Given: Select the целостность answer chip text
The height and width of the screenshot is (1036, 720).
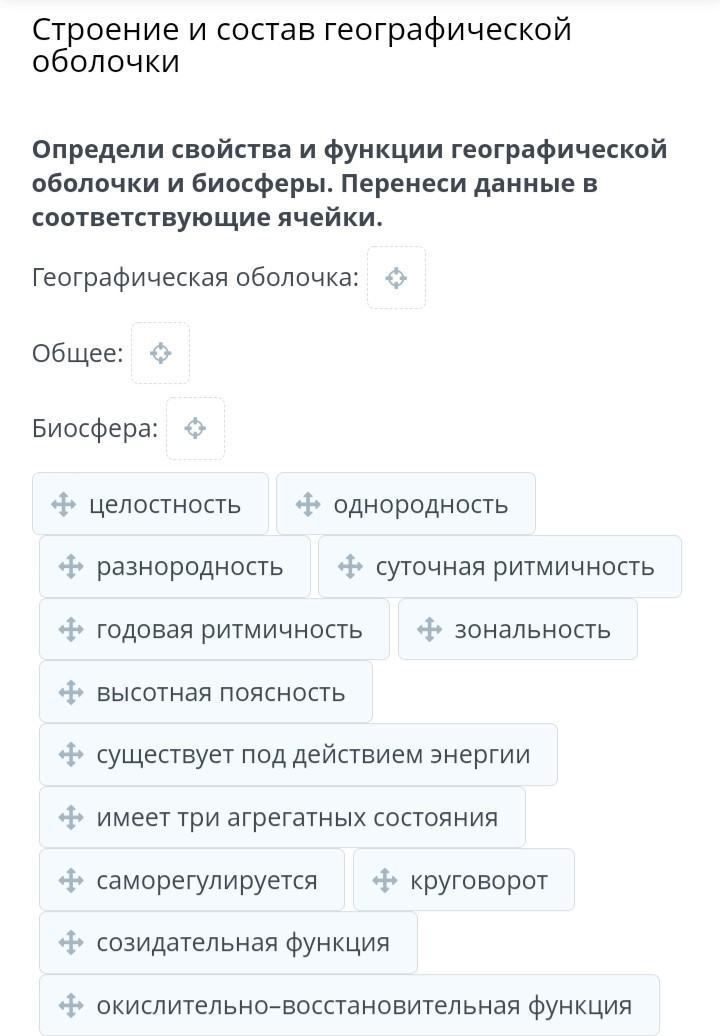Looking at the screenshot, I should pyautogui.click(x=165, y=505).
